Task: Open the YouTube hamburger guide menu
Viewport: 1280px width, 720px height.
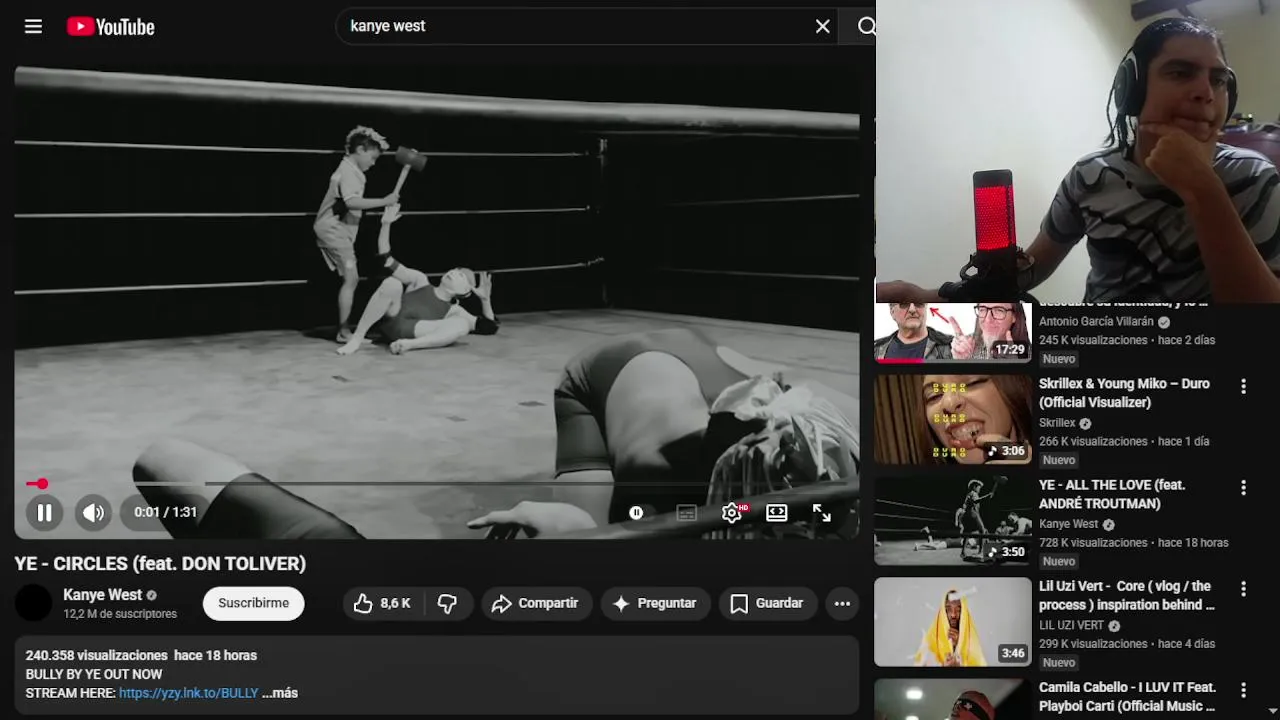Action: (x=33, y=27)
